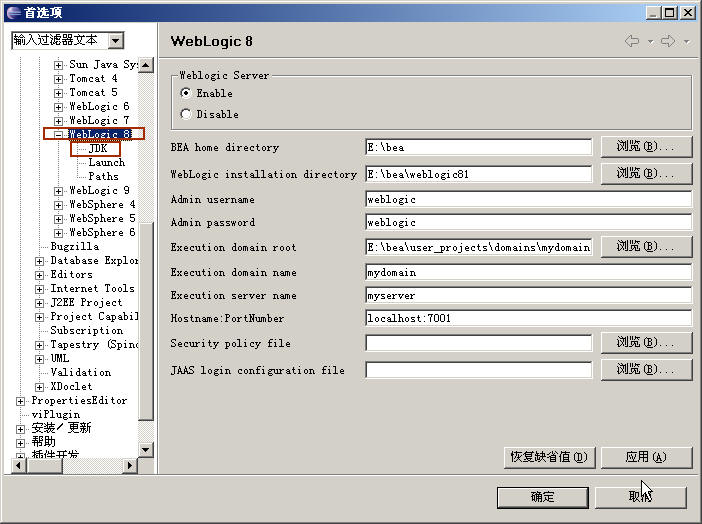Click tree scroll right arrow
Screen dimensions: 702x524
(x=130, y=465)
